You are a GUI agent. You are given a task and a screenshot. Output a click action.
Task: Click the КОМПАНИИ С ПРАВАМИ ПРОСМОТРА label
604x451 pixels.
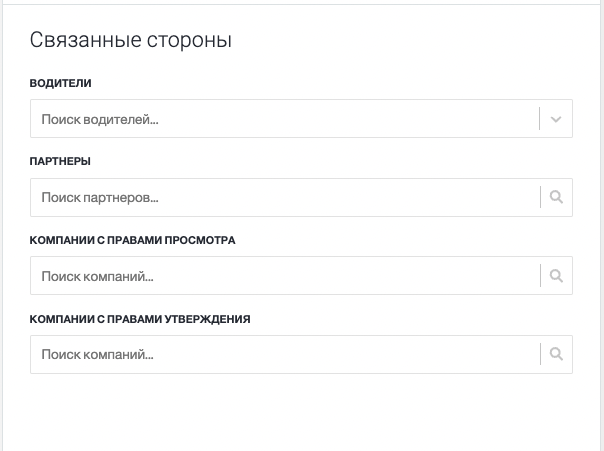point(133,240)
